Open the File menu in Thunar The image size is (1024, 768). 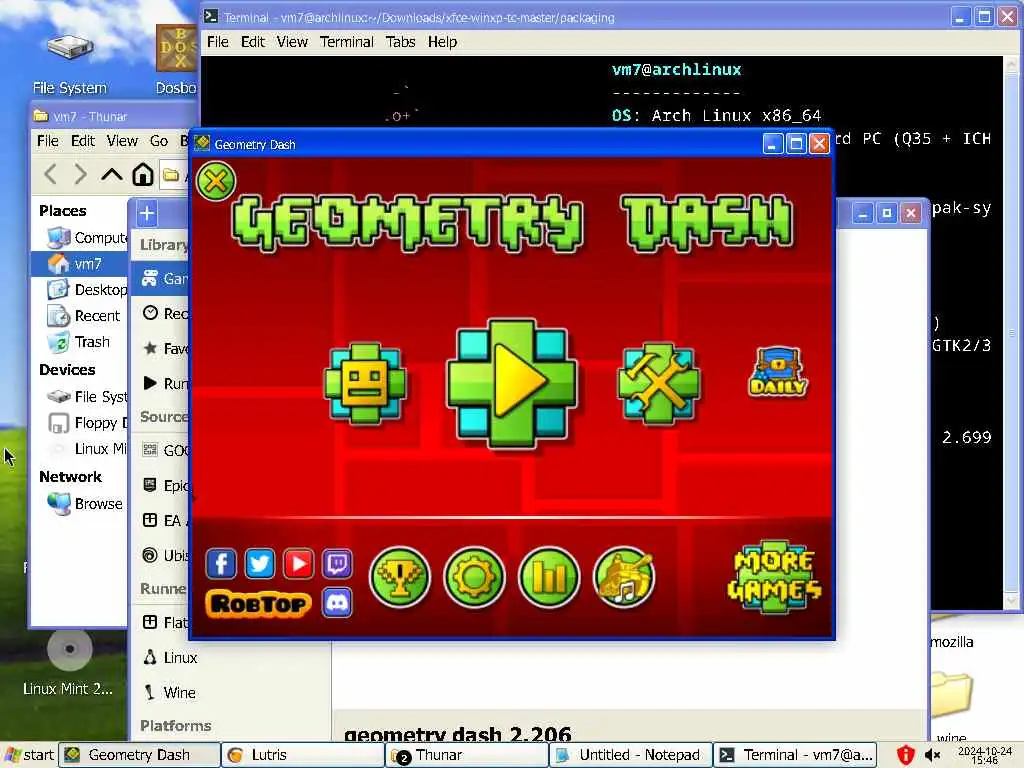[x=48, y=141]
